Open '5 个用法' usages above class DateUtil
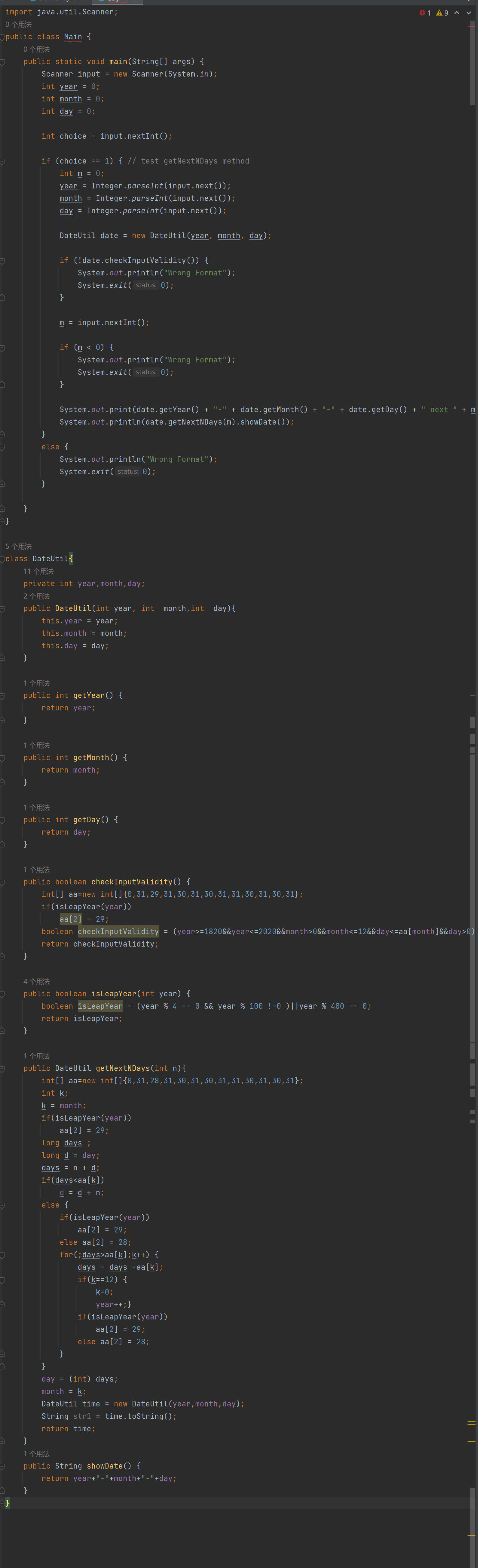 [x=18, y=547]
